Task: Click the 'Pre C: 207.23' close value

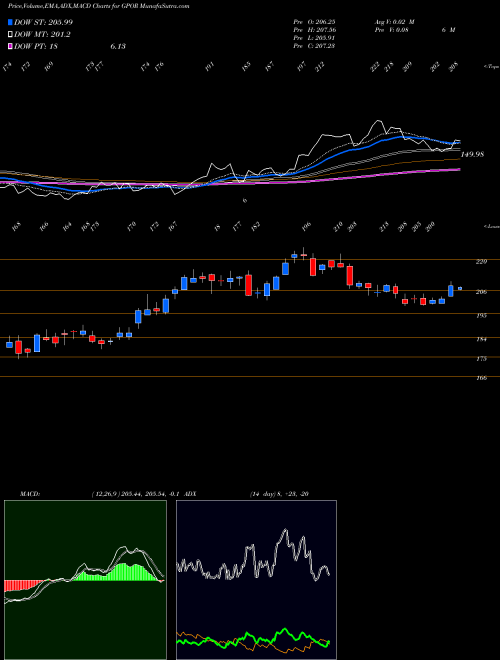Action: (x=314, y=46)
